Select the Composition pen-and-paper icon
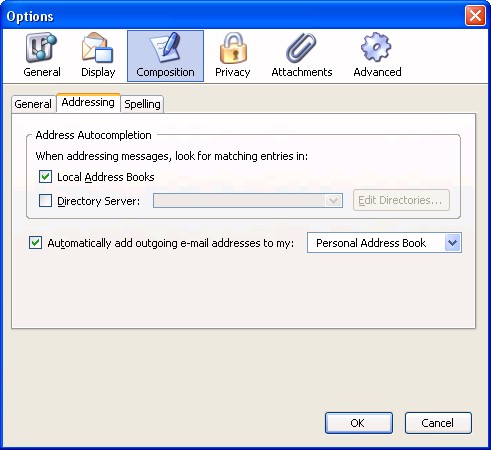Viewport: 491px width, 450px height. 165,47
